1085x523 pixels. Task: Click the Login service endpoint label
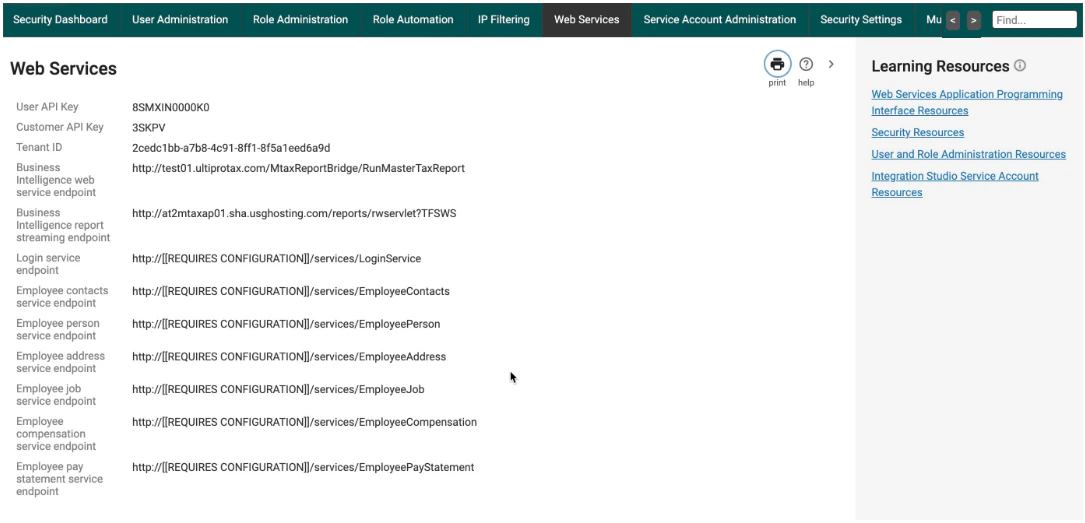coord(48,264)
